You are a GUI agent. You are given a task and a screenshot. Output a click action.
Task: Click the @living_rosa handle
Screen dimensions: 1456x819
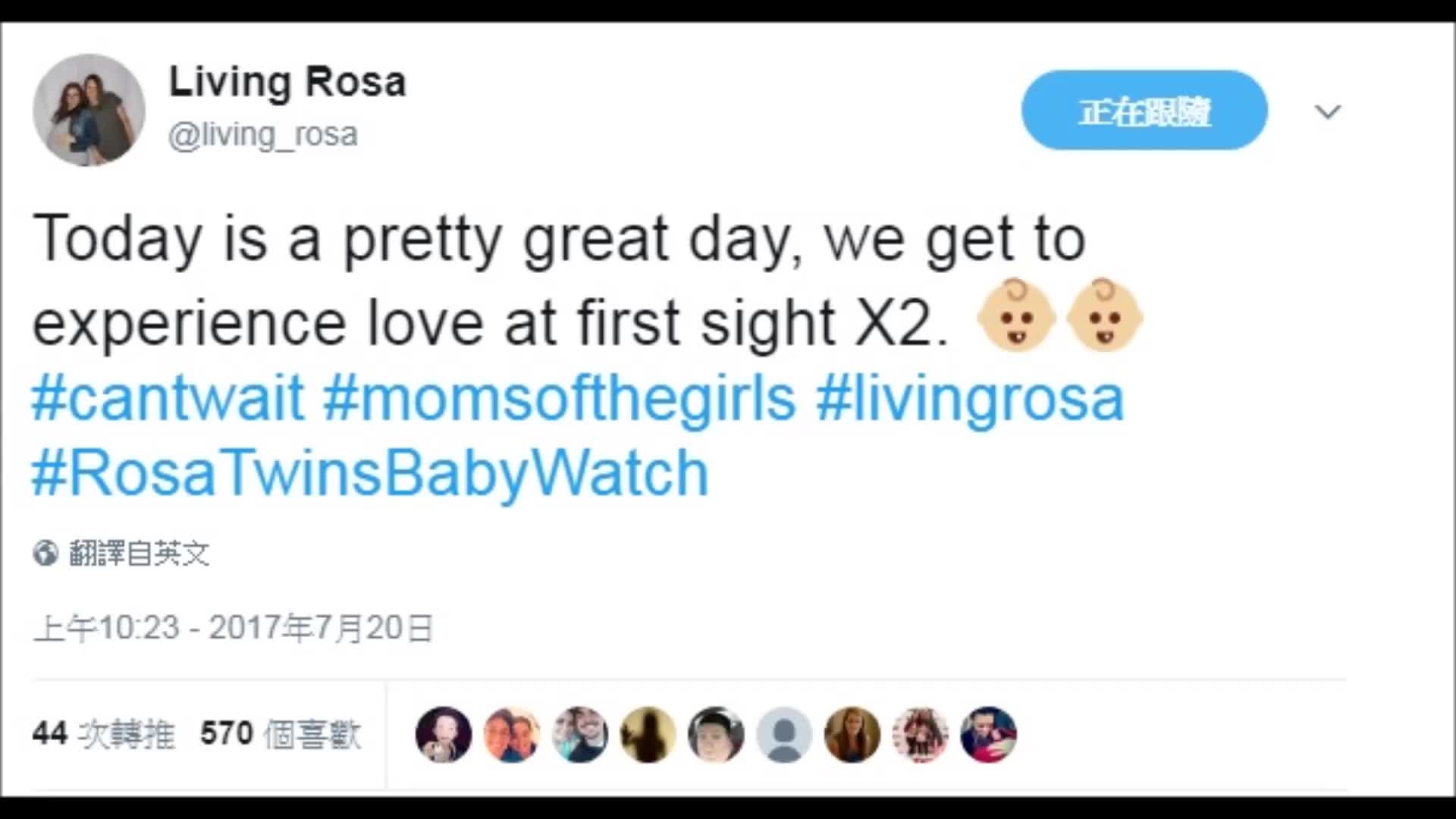click(263, 135)
